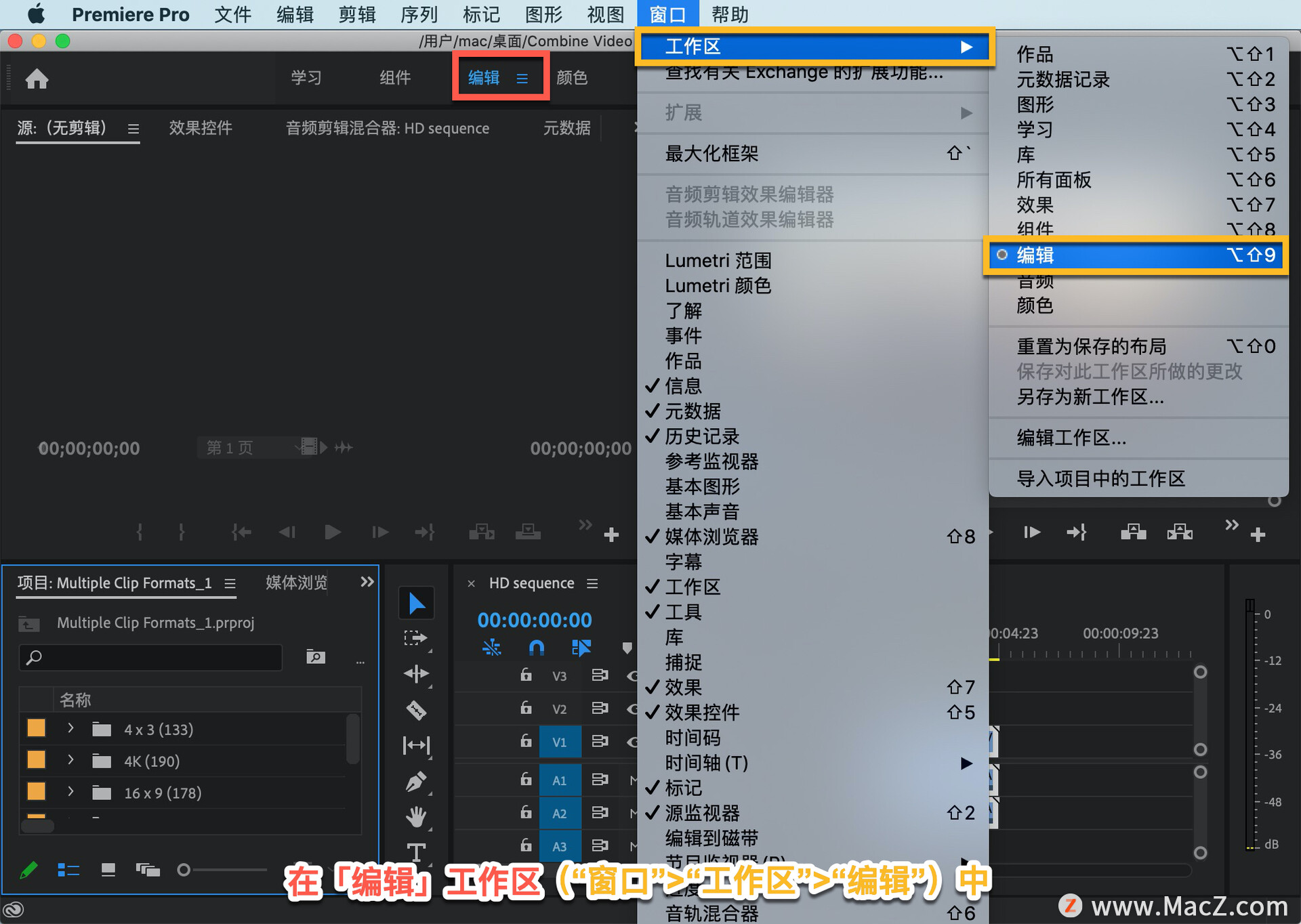Toggle lock on V3 track
1301x924 pixels.
[x=526, y=675]
